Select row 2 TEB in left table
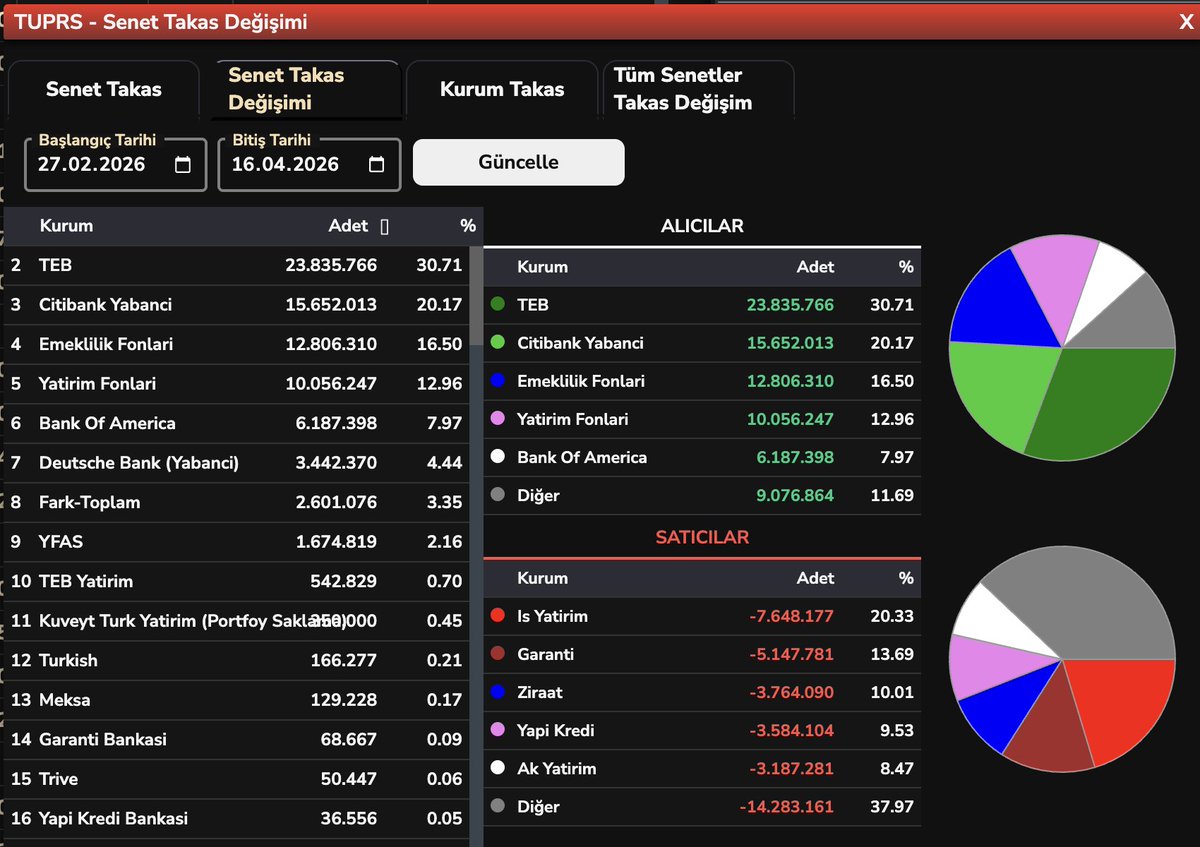Image resolution: width=1200 pixels, height=847 pixels. (237, 265)
